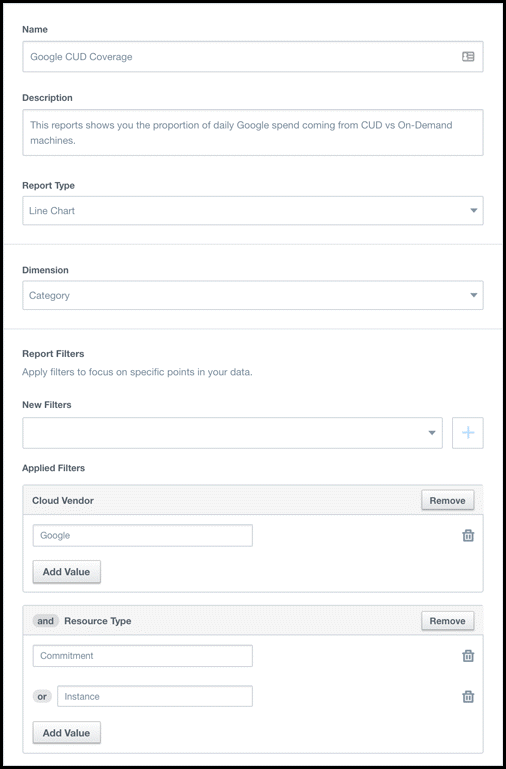
Task: Add Value to Cloud Vendor filter
Action: point(67,572)
